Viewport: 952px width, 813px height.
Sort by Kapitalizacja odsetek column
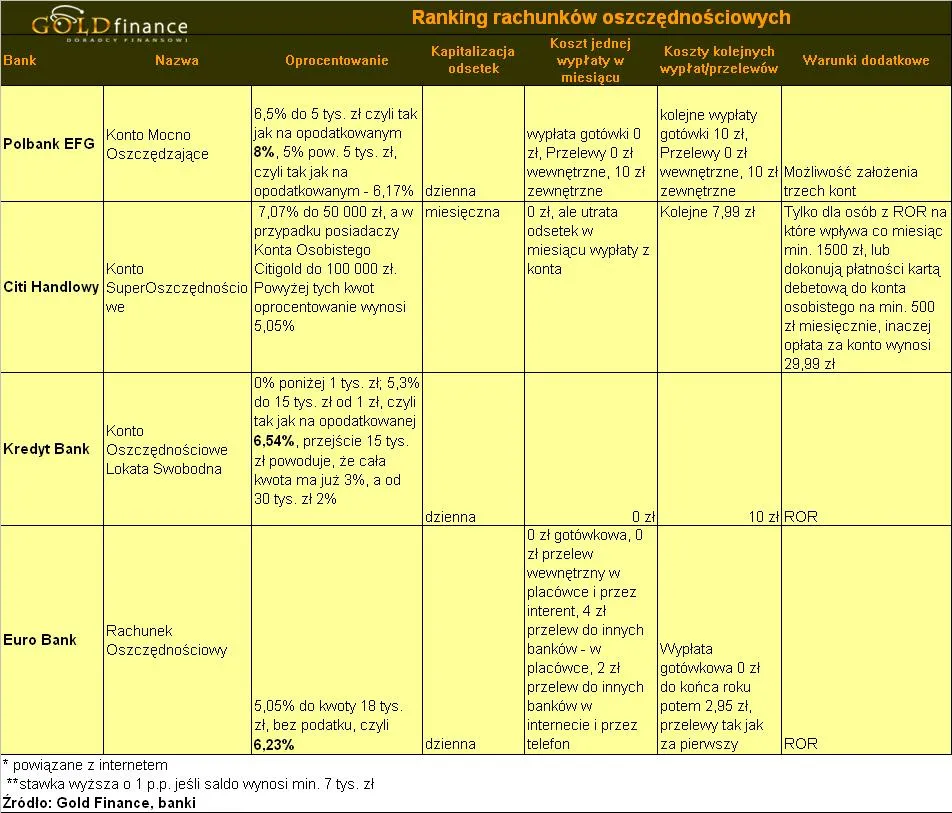tap(471, 60)
